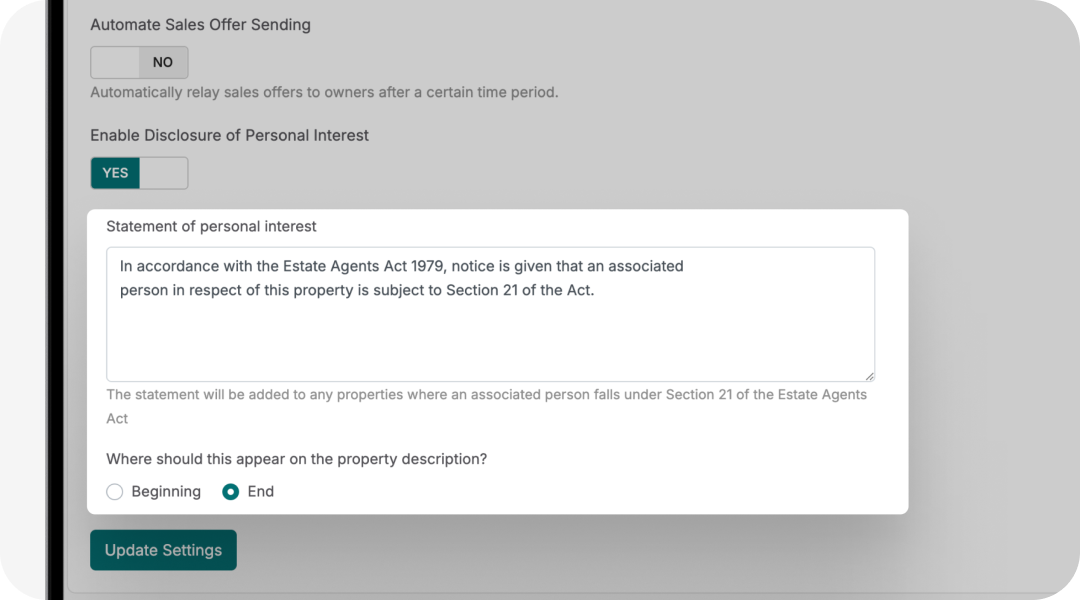This screenshot has width=1080, height=600.
Task: Click the textarea resize handle
Action: 868,375
